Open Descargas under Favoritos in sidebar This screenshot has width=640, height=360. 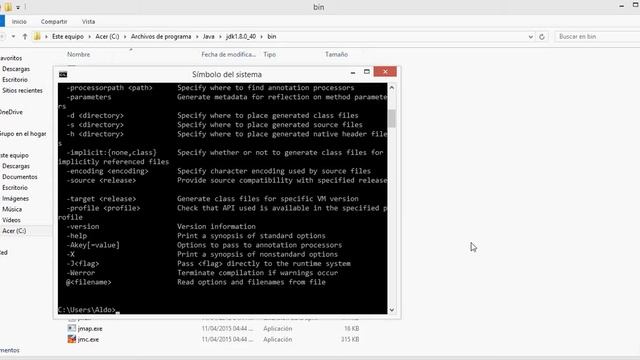point(16,69)
